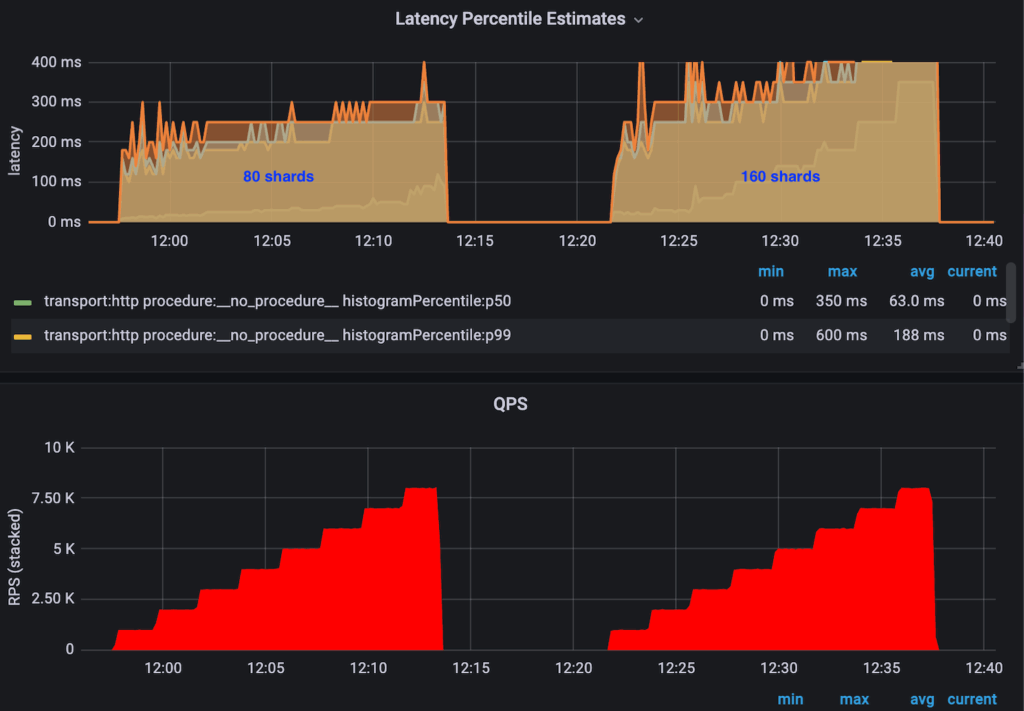Screen dimensions: 1024x711
Task: Click the 600 ms max value for p99
Action: (841, 336)
